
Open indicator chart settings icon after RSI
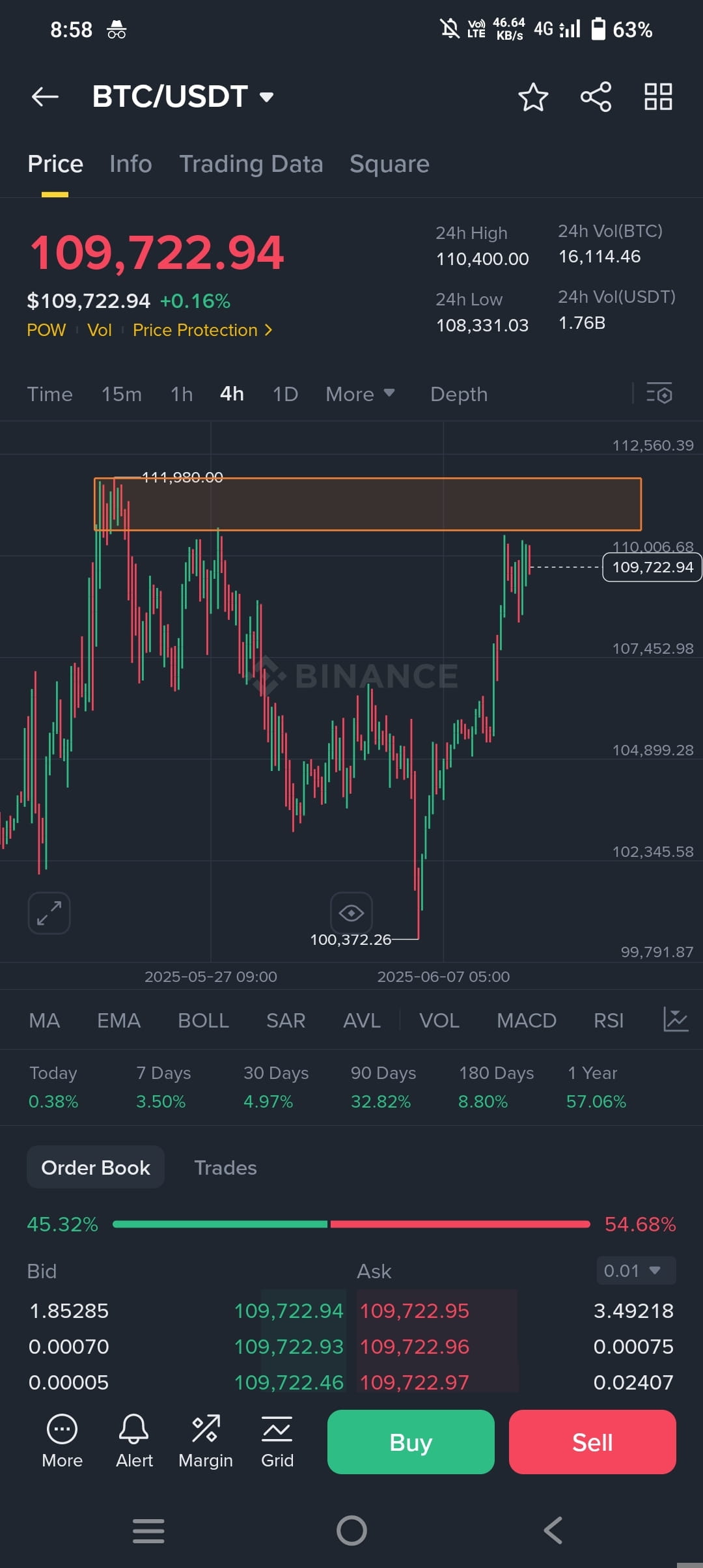coord(676,1019)
